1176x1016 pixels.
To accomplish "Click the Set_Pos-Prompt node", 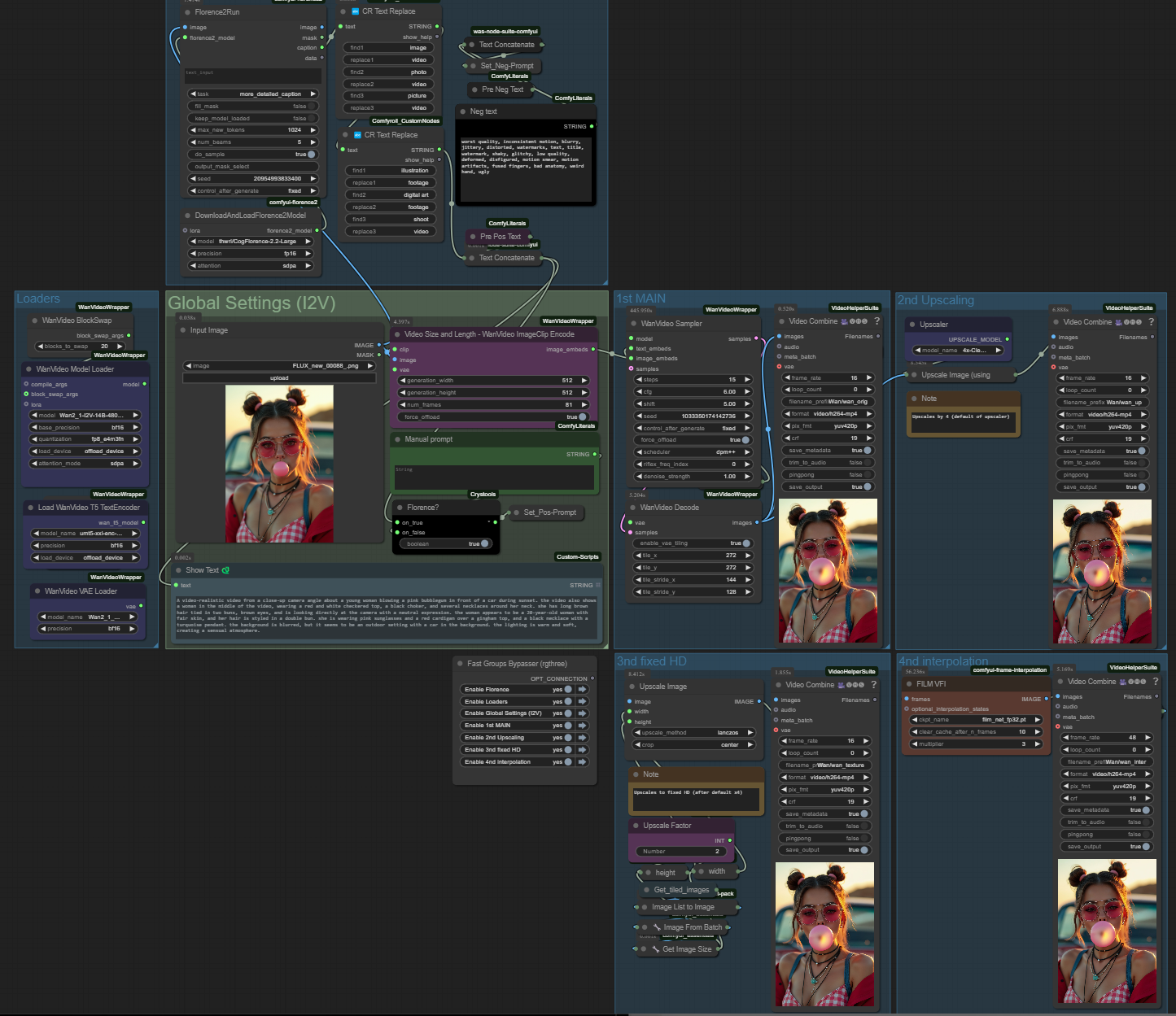I will tap(549, 512).
